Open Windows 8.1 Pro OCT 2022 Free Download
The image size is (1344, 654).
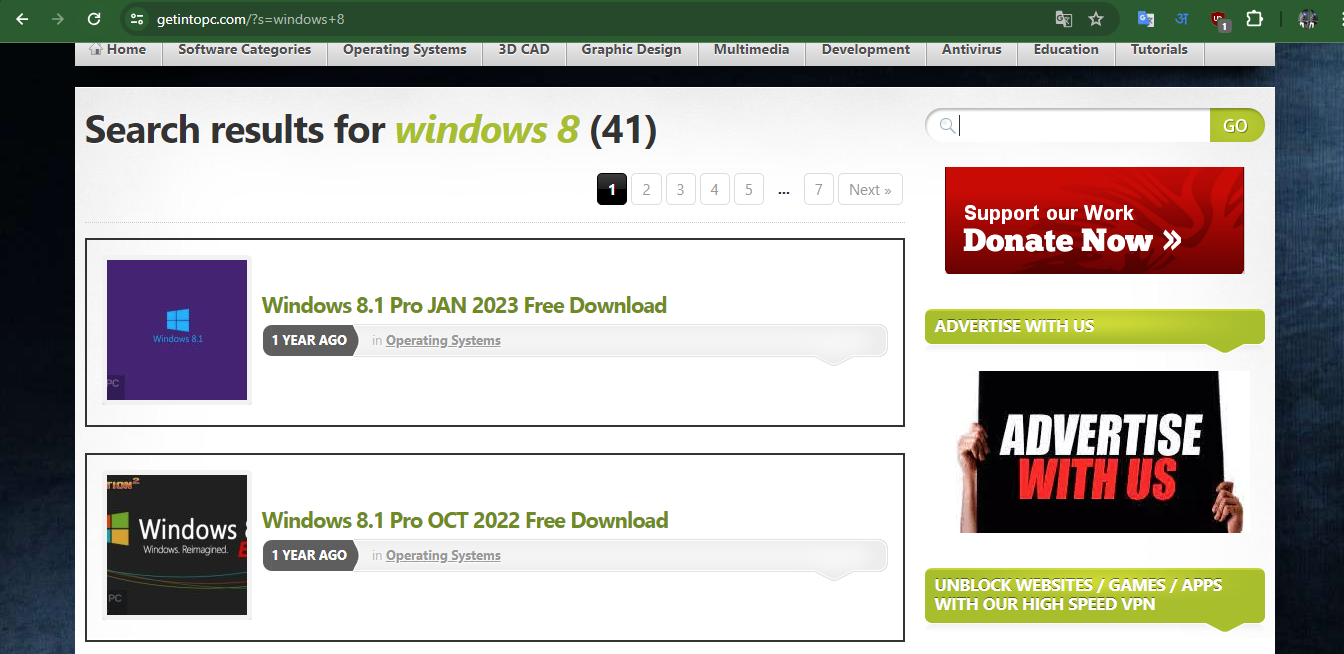(465, 520)
